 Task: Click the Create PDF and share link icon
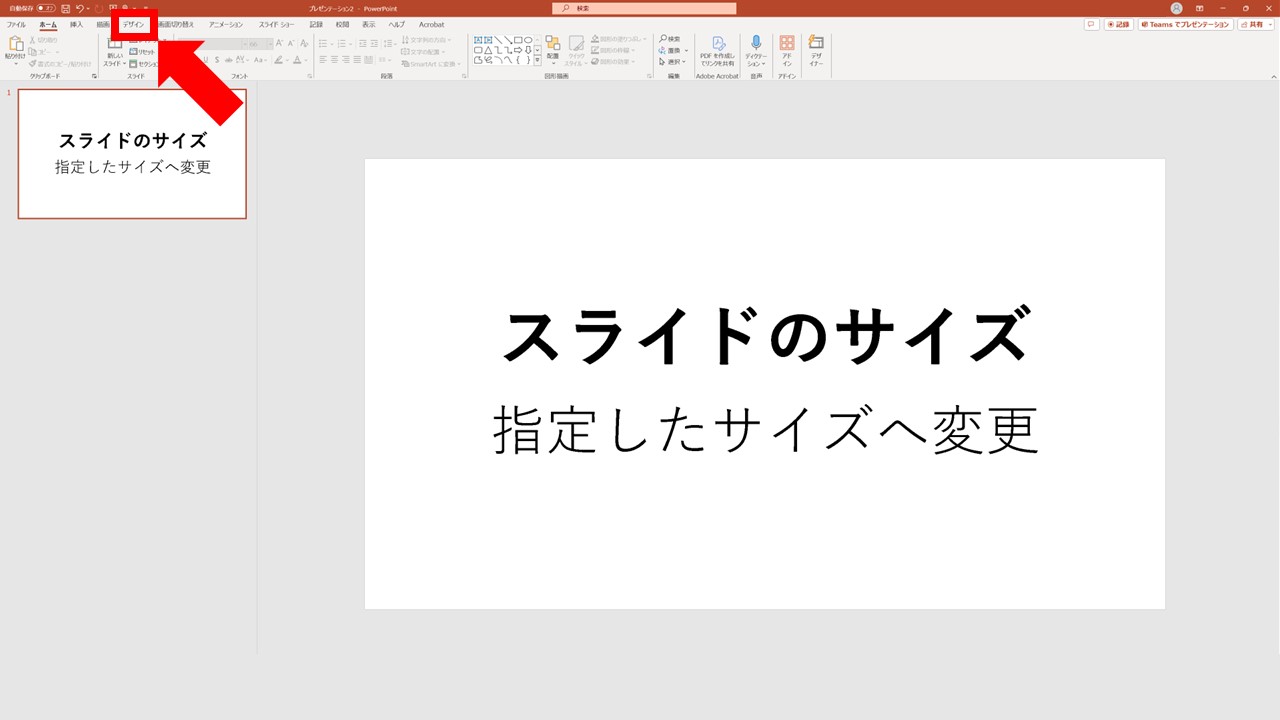coord(719,44)
